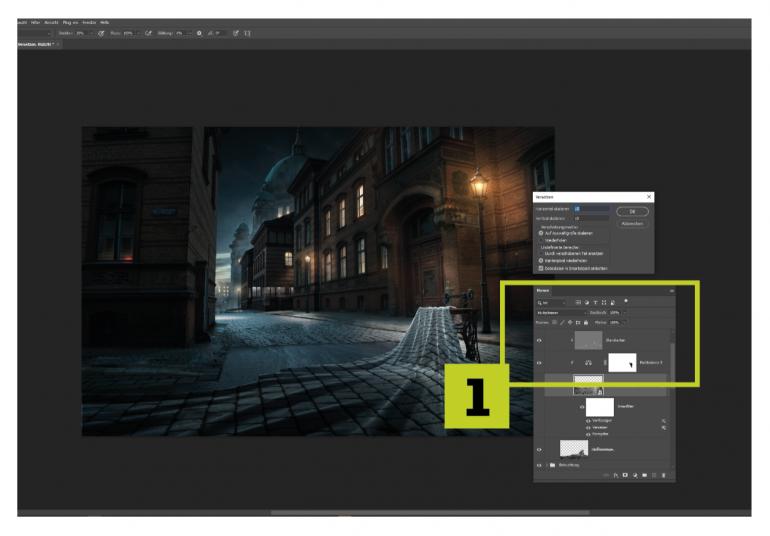770x536 pixels.
Task: Open the Plug-ins menu
Action: [x=70, y=23]
